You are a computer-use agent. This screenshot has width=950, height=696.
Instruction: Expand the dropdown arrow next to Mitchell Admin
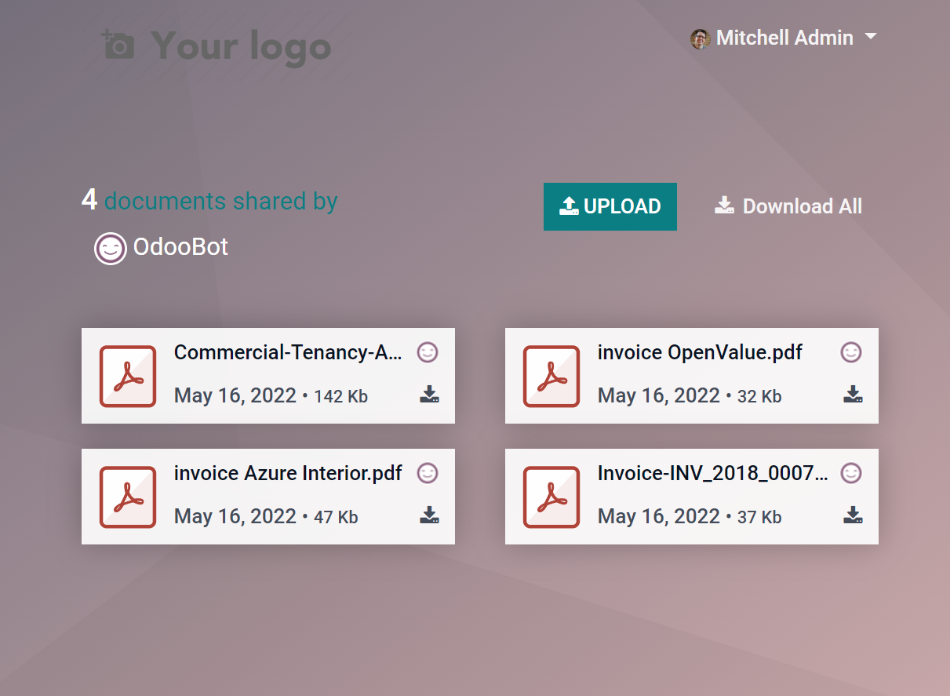pyautogui.click(x=869, y=37)
